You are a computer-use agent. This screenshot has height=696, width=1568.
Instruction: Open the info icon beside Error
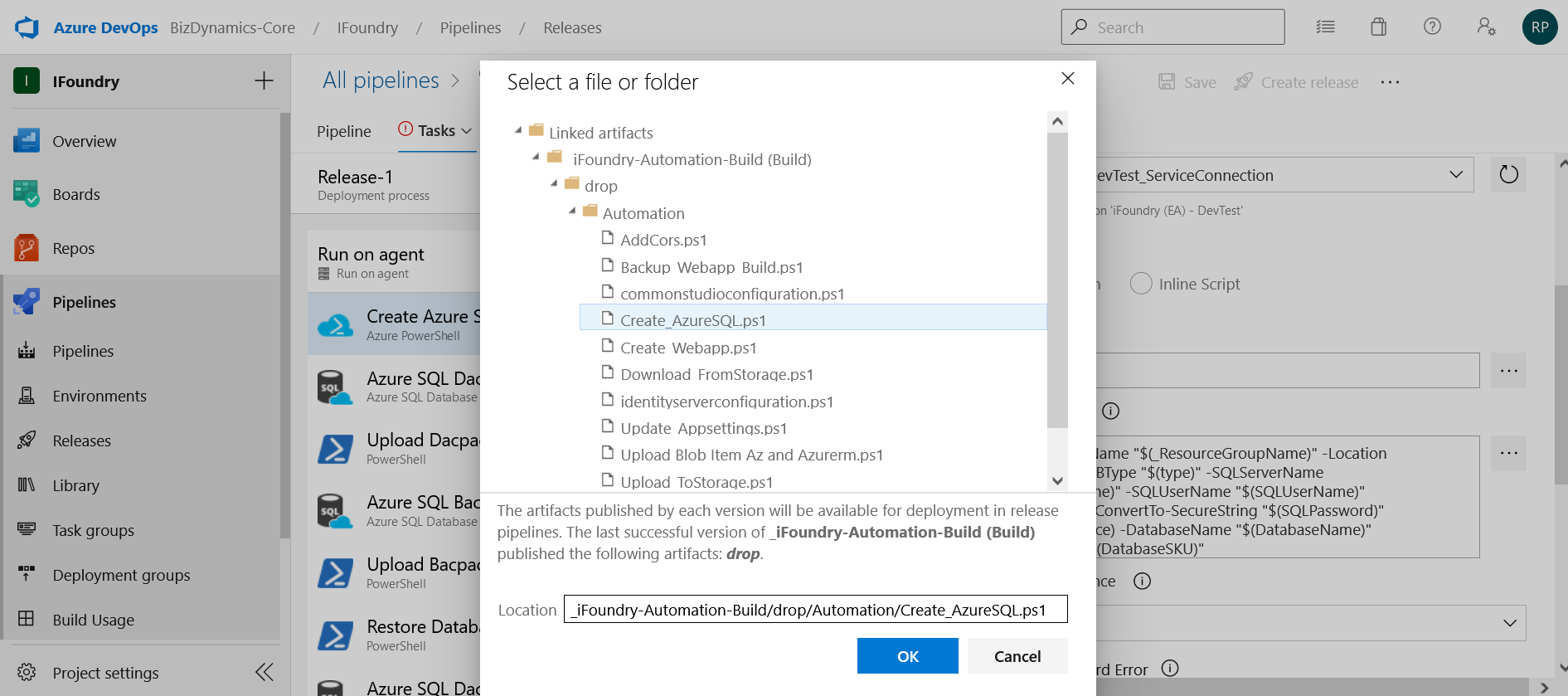point(1170,669)
